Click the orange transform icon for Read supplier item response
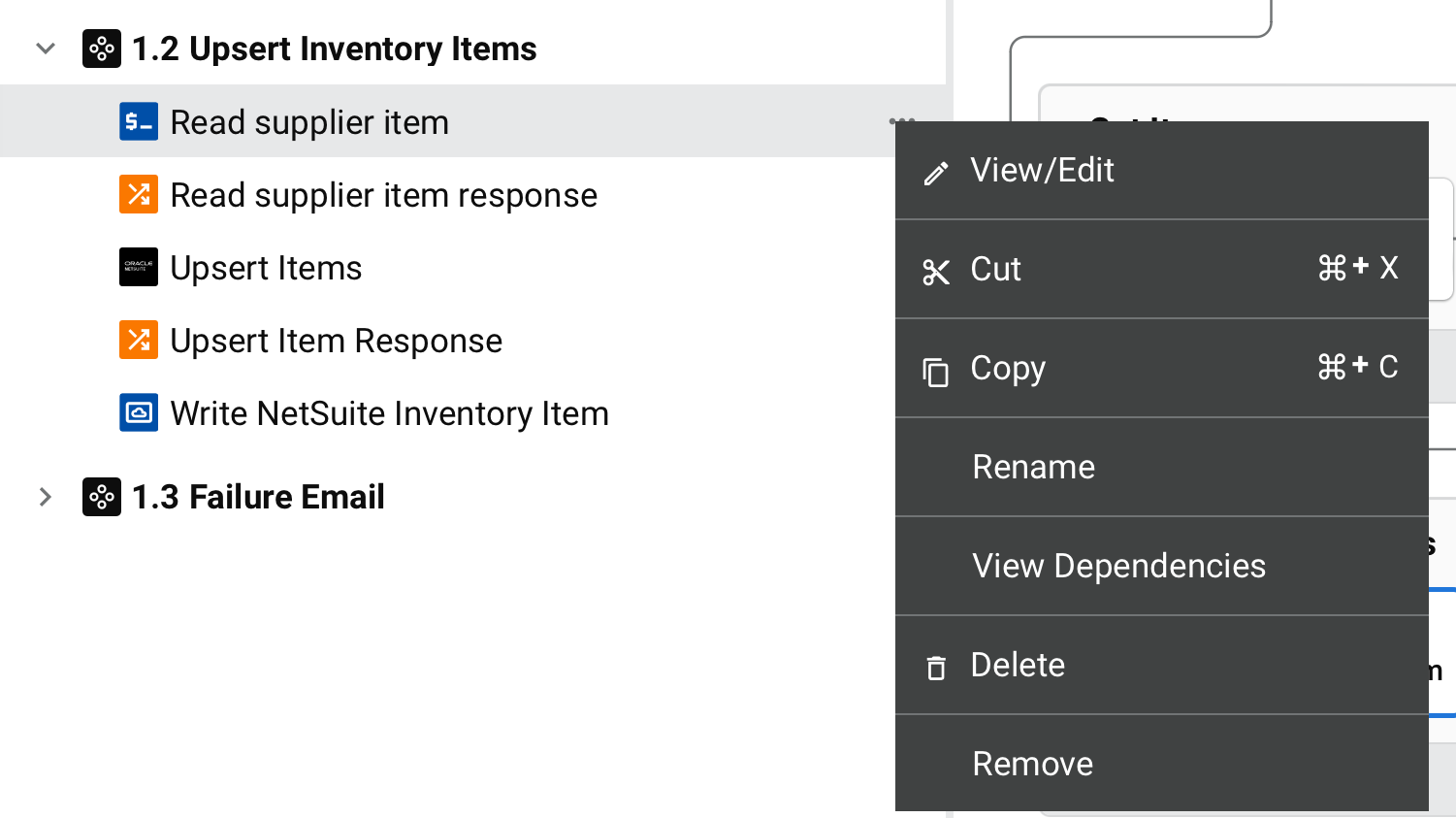 (138, 194)
